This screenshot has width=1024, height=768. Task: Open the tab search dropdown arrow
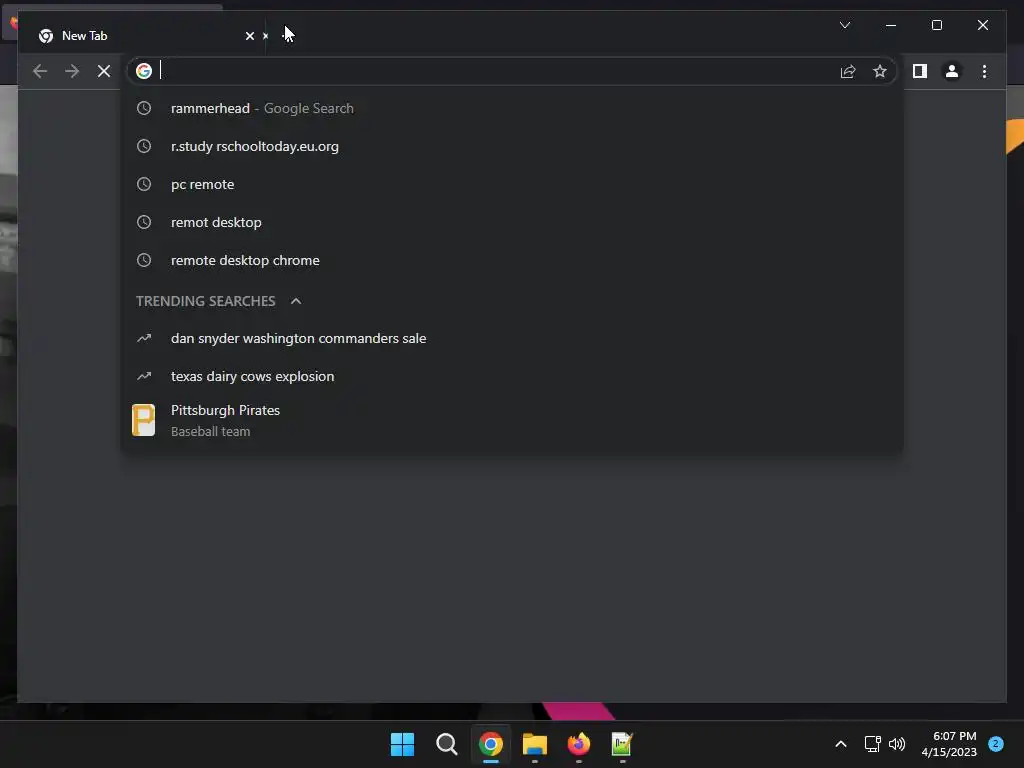(844, 25)
